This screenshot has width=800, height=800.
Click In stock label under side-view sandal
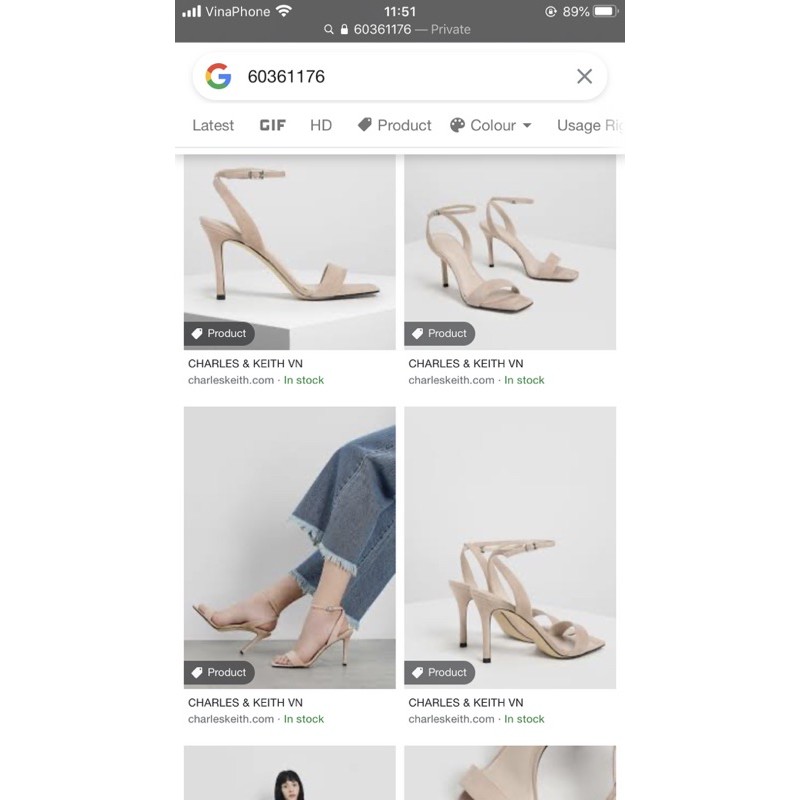304,380
